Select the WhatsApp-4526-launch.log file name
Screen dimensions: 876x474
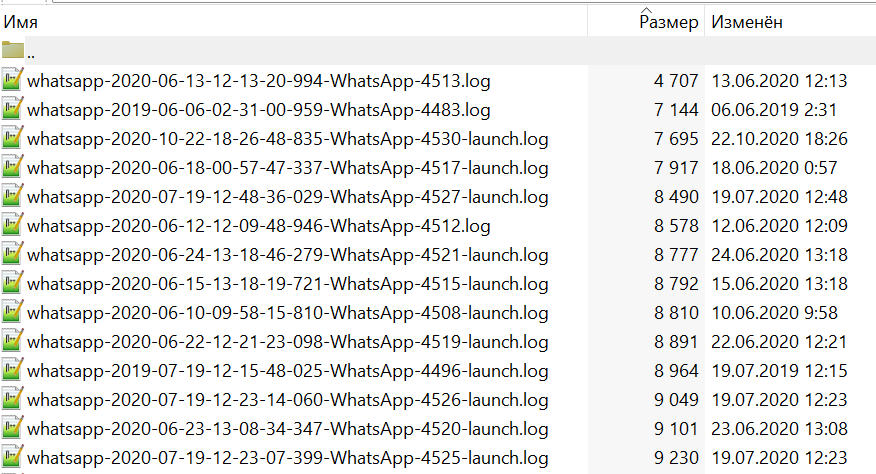click(288, 400)
